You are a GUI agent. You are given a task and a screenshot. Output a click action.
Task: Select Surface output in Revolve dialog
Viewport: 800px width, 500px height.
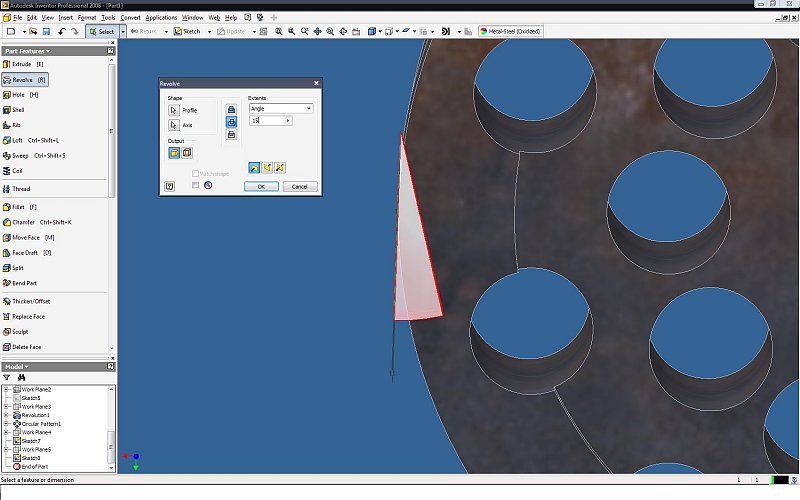tap(186, 152)
